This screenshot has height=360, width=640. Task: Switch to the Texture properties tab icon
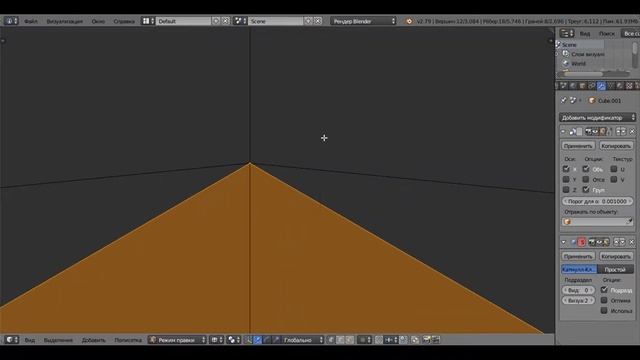pyautogui.click(x=629, y=86)
